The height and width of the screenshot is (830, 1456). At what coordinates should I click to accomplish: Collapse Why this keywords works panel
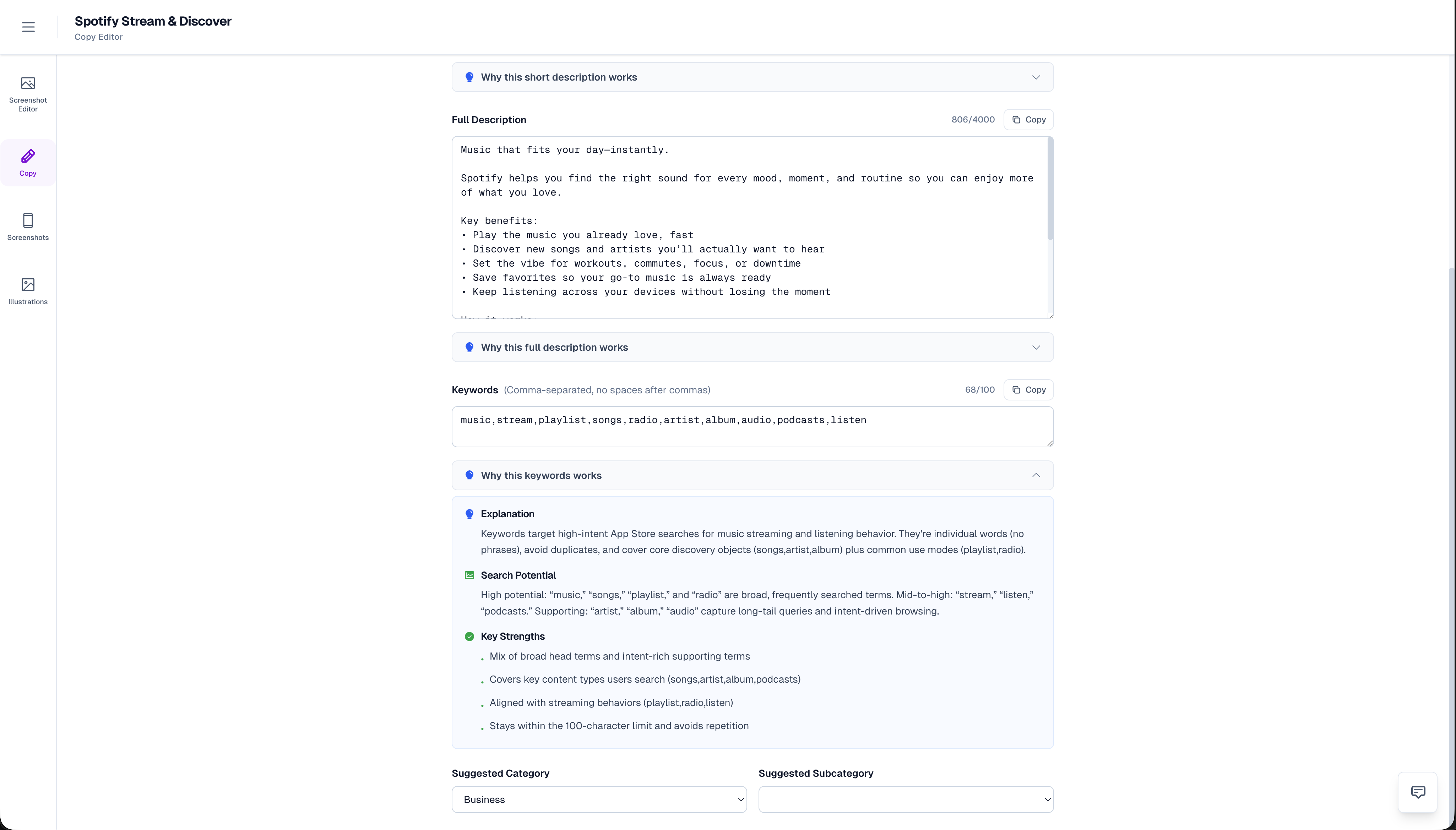pos(753,475)
